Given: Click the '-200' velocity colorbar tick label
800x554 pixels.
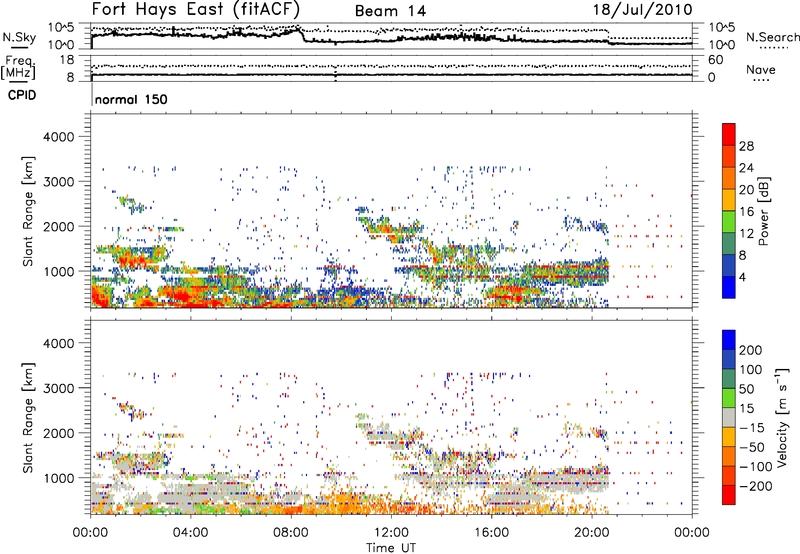Looking at the screenshot, I should pos(754,486).
